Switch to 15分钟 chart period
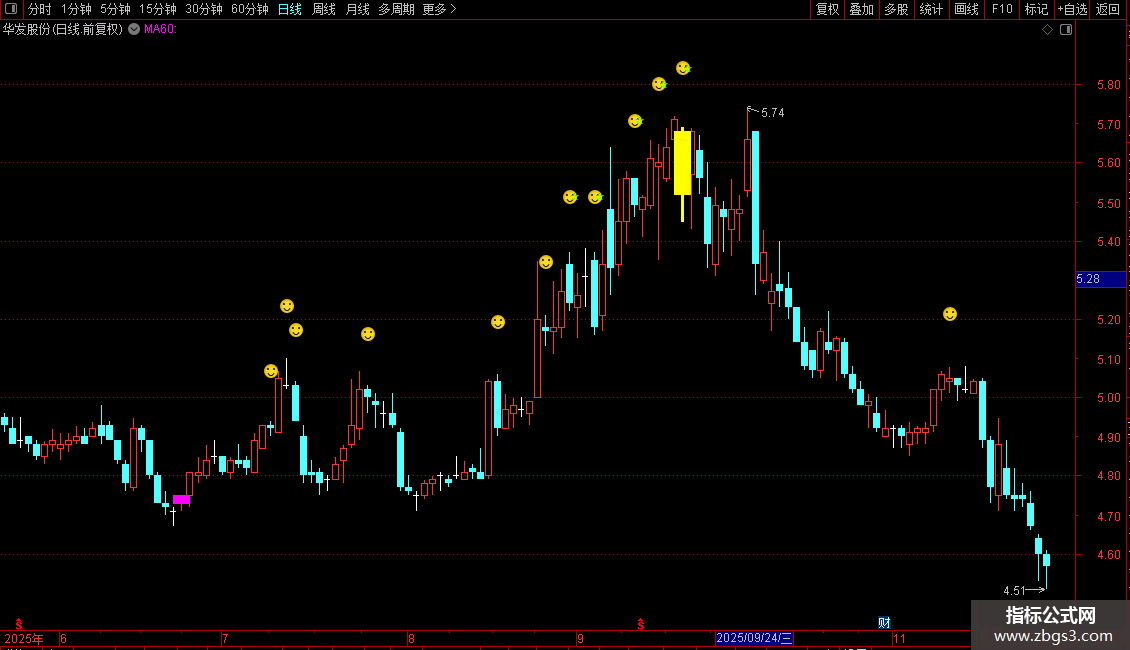 158,9
